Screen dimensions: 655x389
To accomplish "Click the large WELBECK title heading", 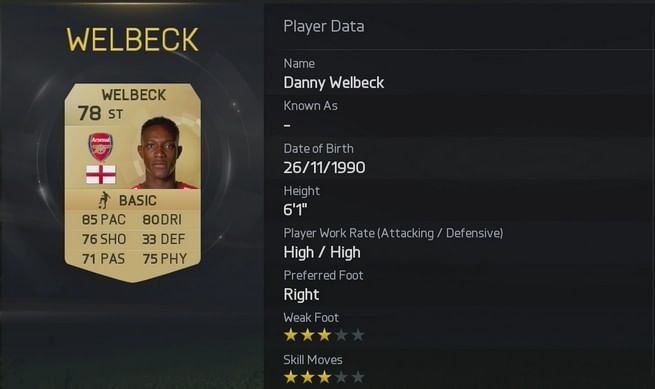I will [x=132, y=40].
